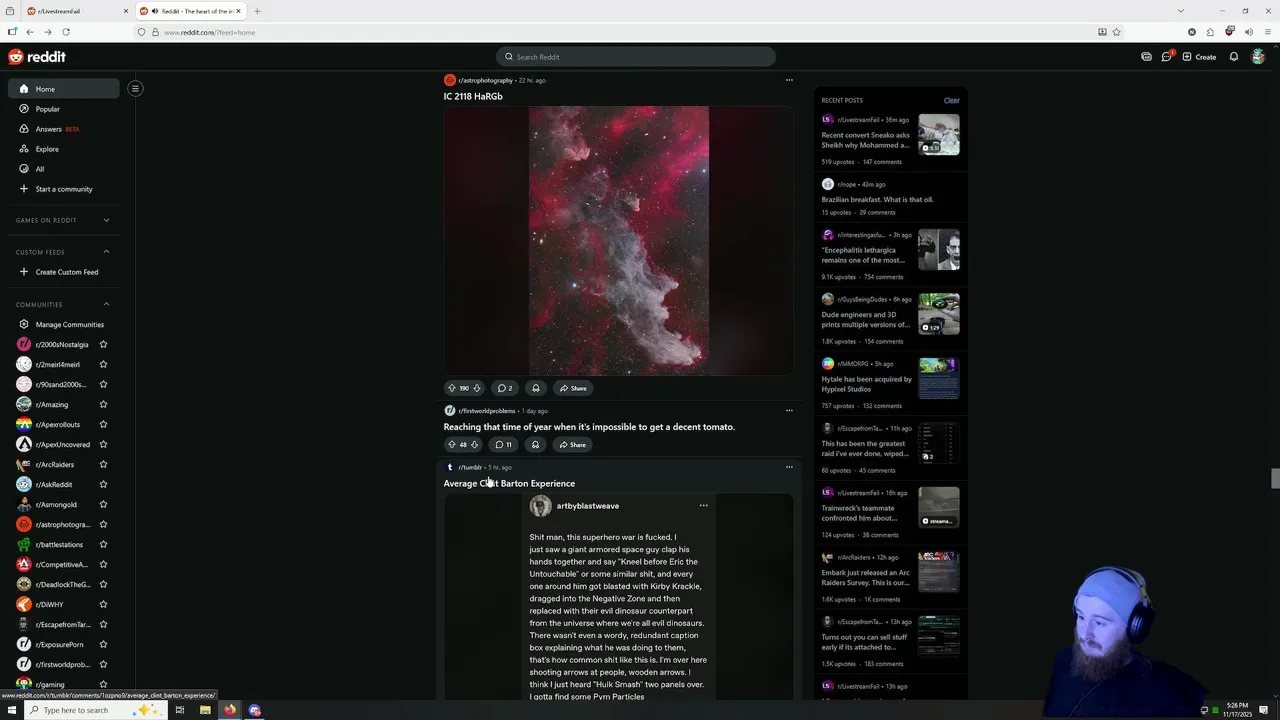Open the 11 comments on the tomato post
Image resolution: width=1280 pixels, height=720 pixels.
click(504, 445)
